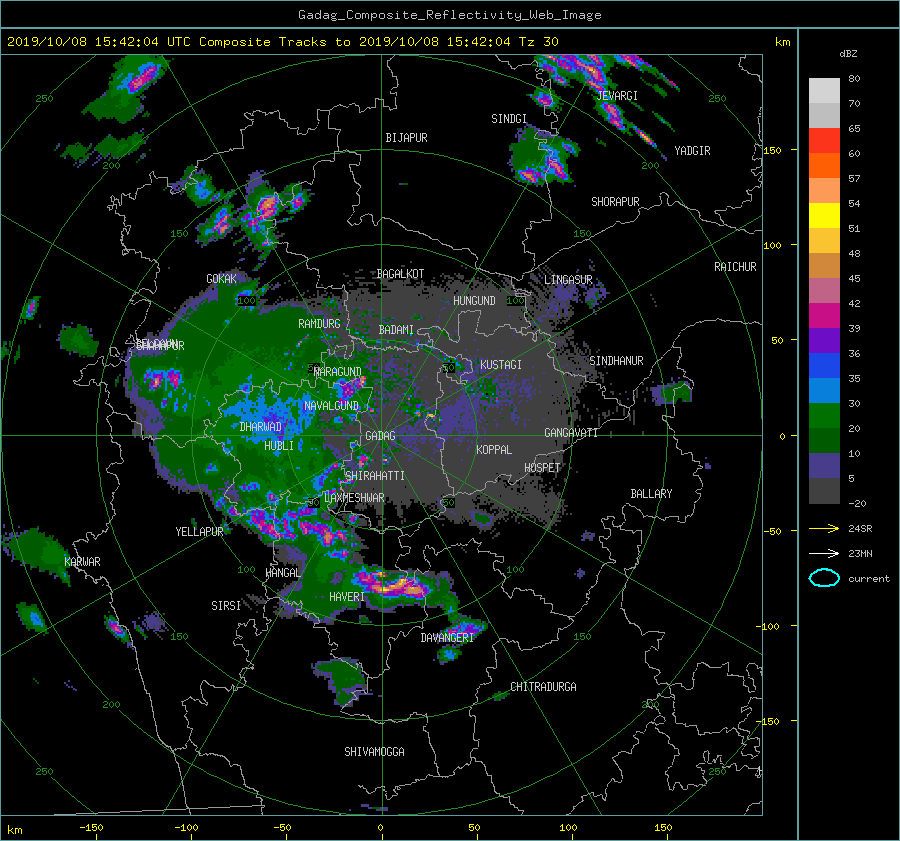
Task: Click the YADGIR city label
Action: click(692, 151)
